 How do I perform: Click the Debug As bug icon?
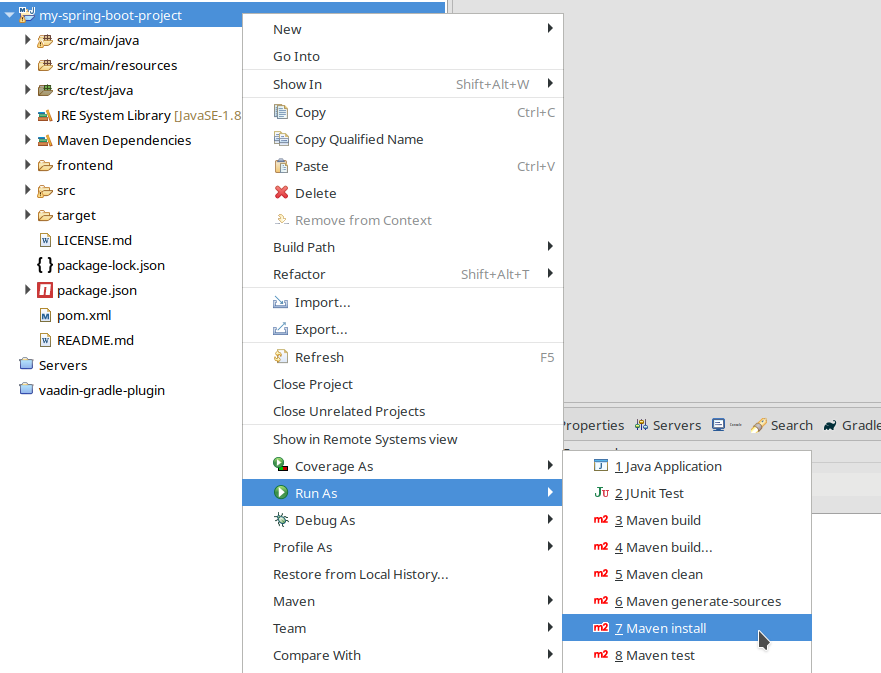tap(281, 520)
